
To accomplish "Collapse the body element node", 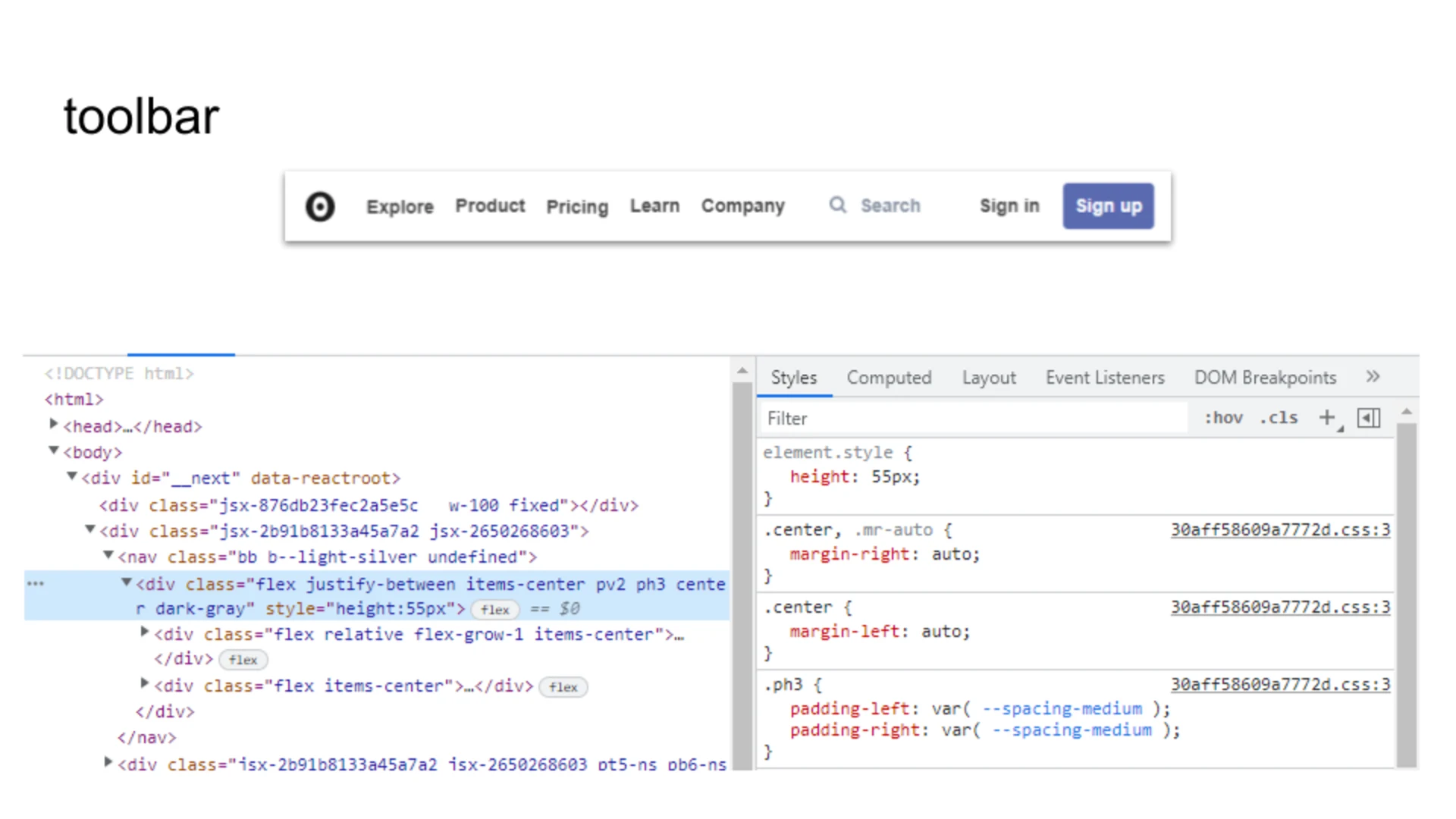I will 54,450.
